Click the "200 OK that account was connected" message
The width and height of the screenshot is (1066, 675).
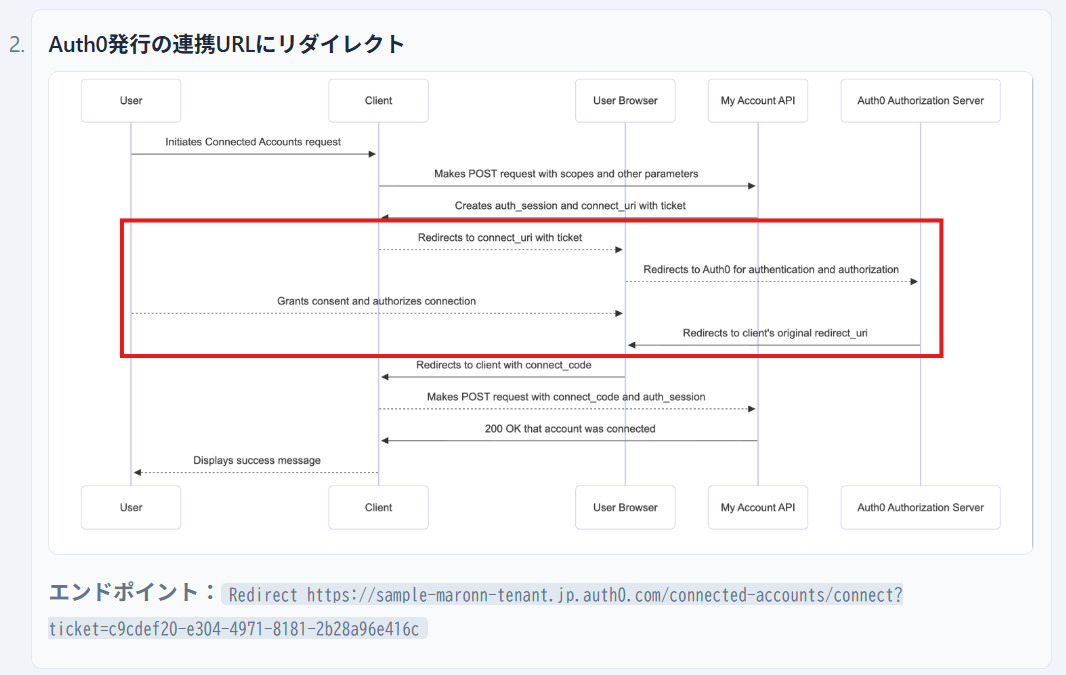[570, 429]
